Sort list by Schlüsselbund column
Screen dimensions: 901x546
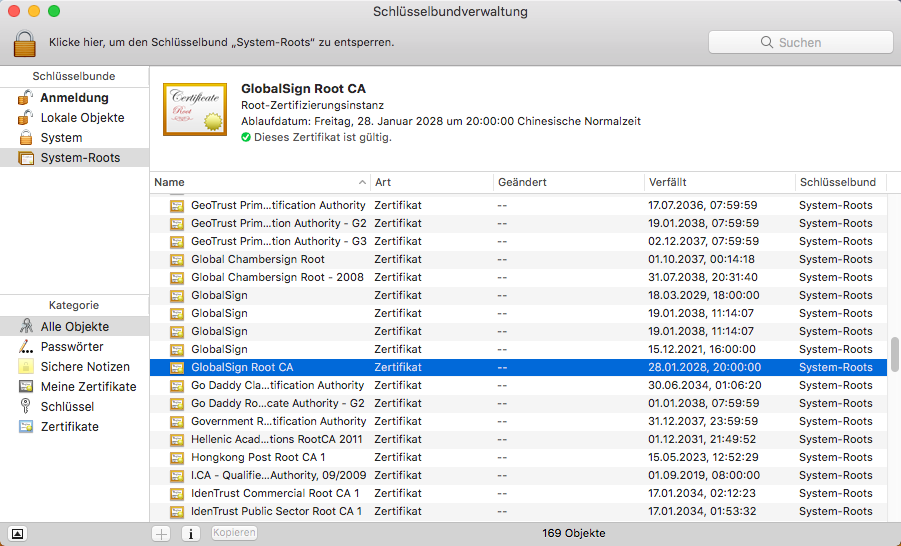(x=841, y=182)
